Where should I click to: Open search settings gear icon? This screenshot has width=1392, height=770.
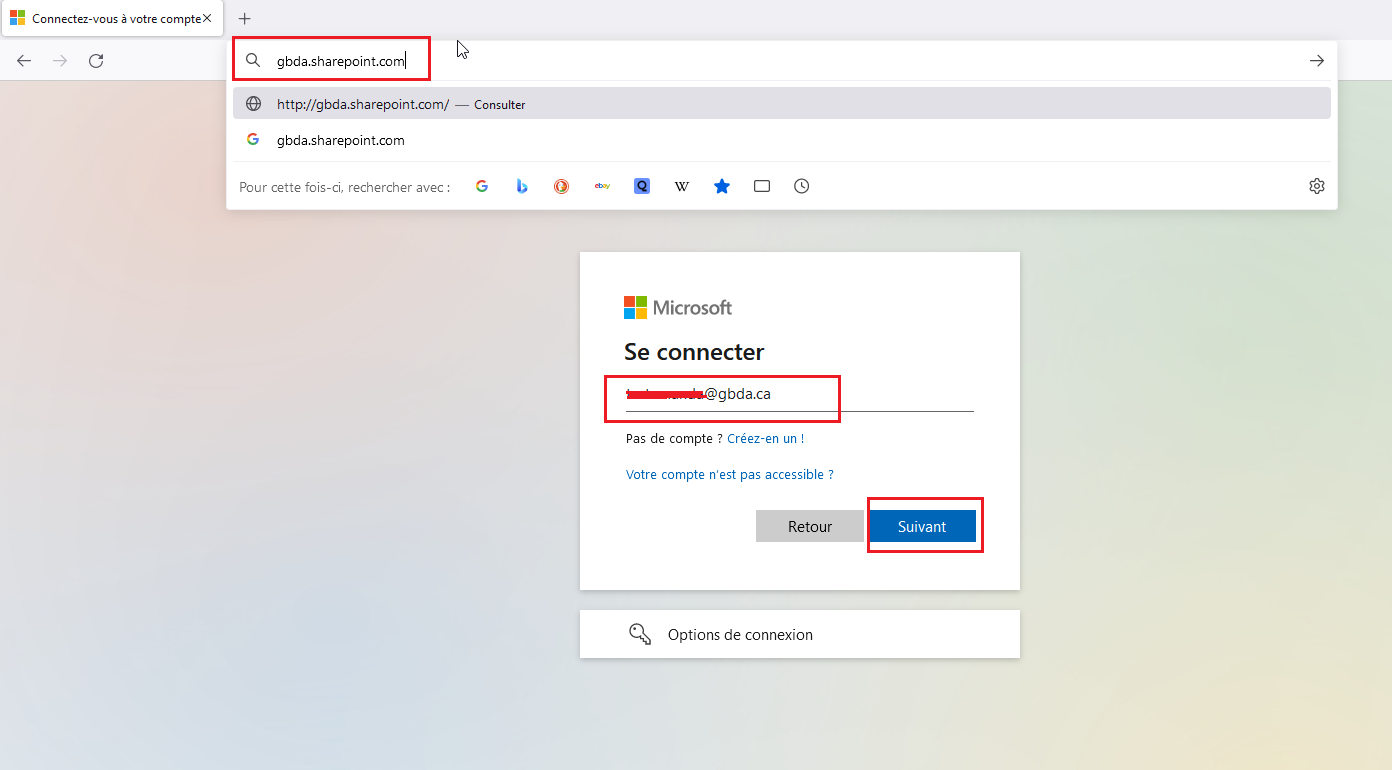pyautogui.click(x=1317, y=186)
